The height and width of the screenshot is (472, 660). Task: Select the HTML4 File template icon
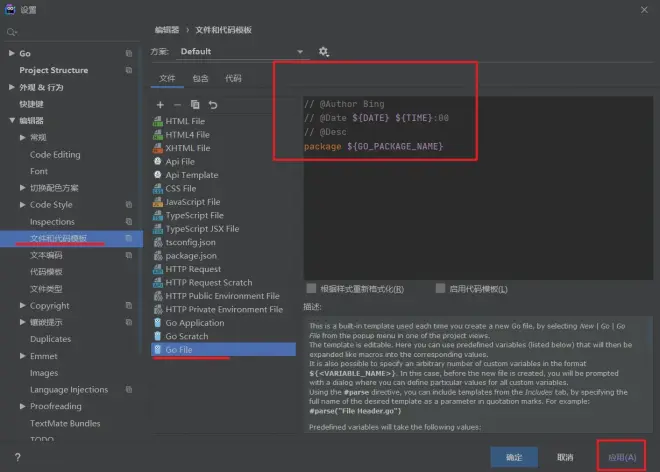(158, 135)
